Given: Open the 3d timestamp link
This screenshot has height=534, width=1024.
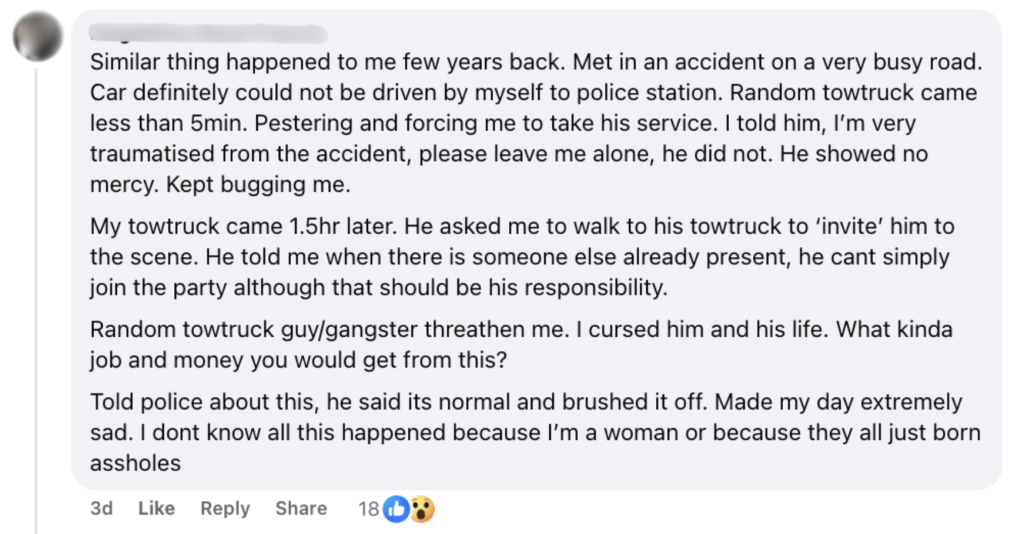Looking at the screenshot, I should pos(101,509).
